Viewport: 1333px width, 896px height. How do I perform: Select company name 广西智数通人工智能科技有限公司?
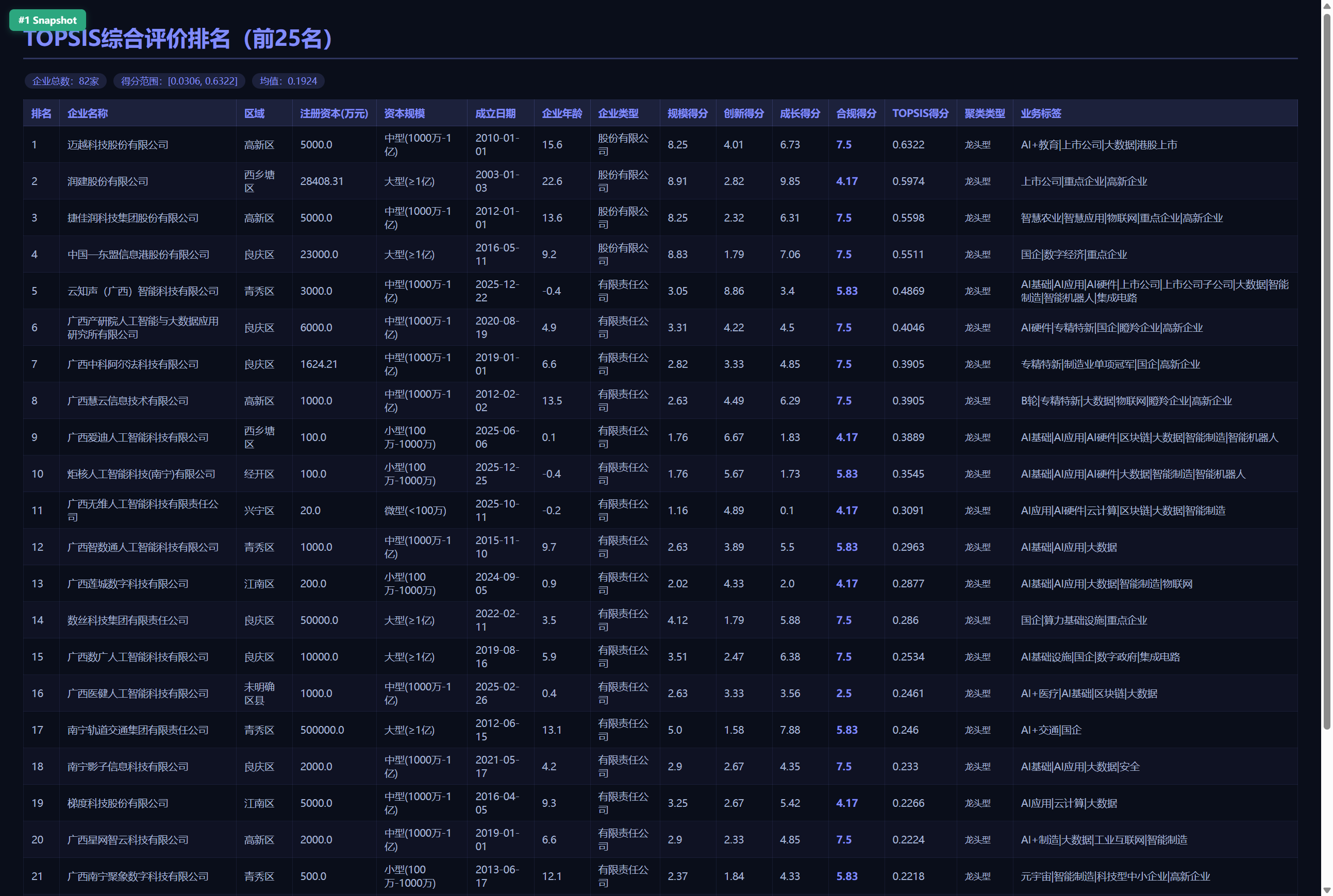[x=143, y=547]
